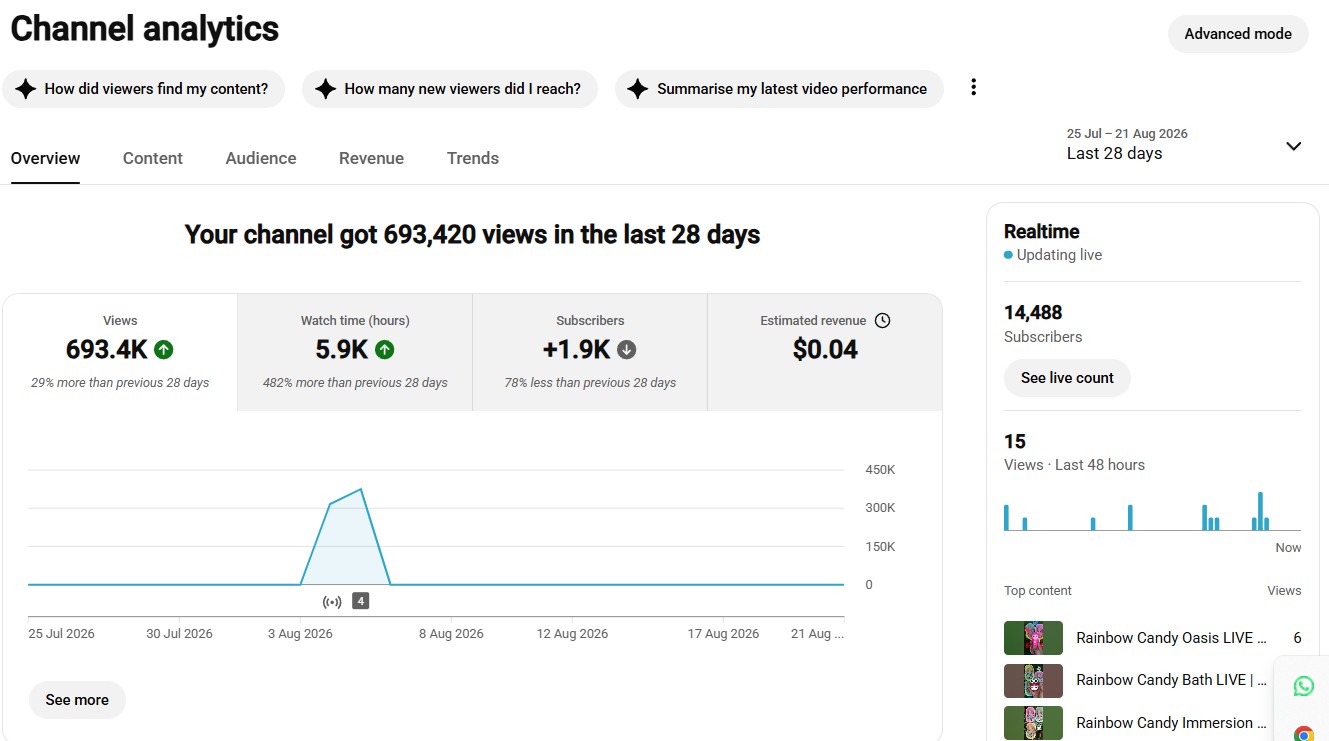Click the live stream marker icon under the chart
The image size is (1329, 741).
pos(332,602)
